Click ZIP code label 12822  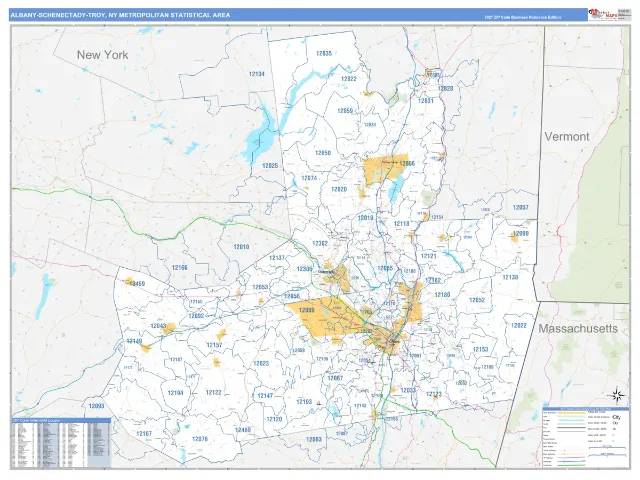[349, 79]
